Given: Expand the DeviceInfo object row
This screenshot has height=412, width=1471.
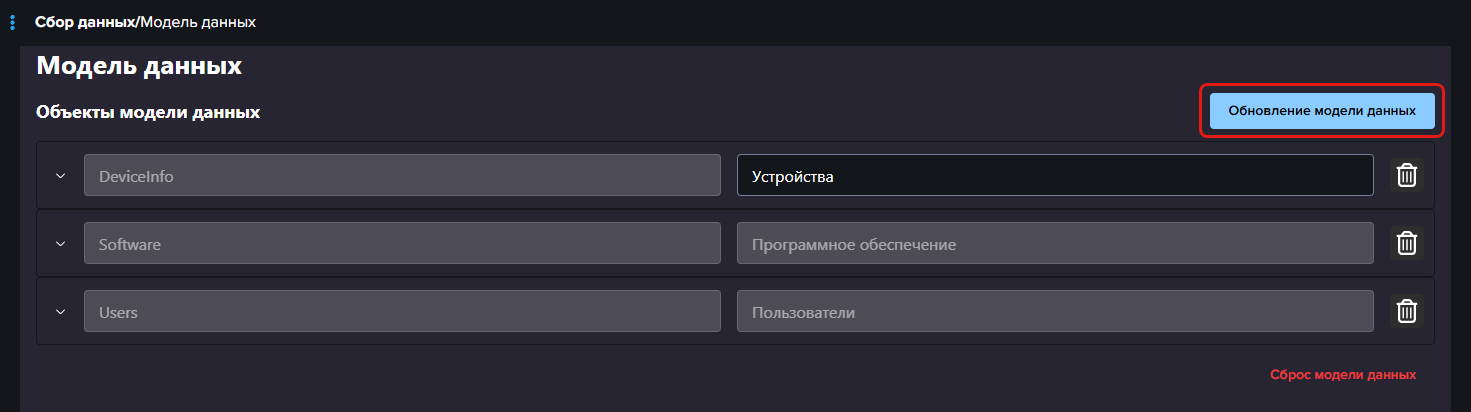Looking at the screenshot, I should pyautogui.click(x=60, y=176).
